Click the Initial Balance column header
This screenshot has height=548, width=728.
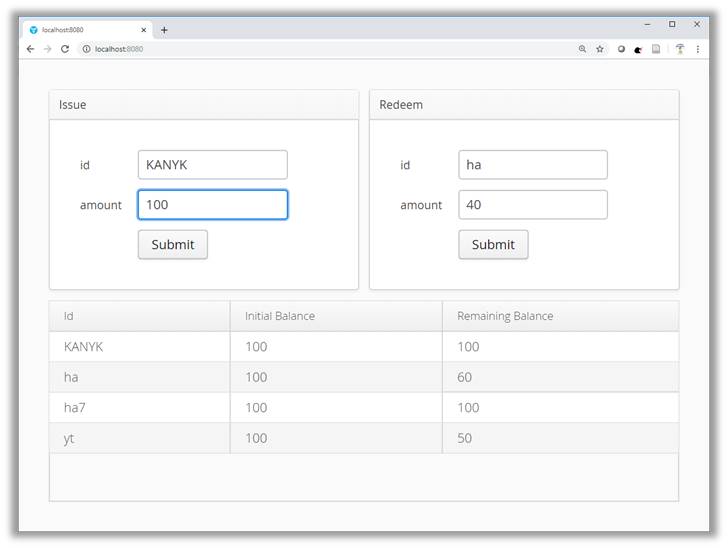click(280, 316)
